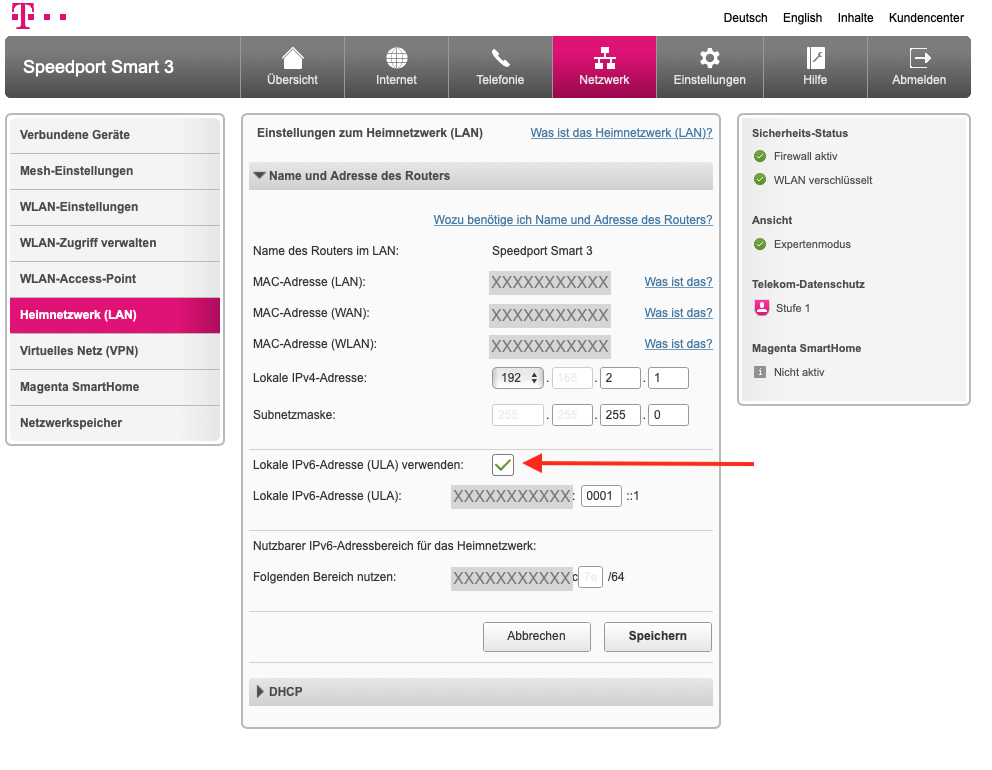Click the Abbrechen button
Image resolution: width=992 pixels, height=770 pixels.
[x=536, y=636]
